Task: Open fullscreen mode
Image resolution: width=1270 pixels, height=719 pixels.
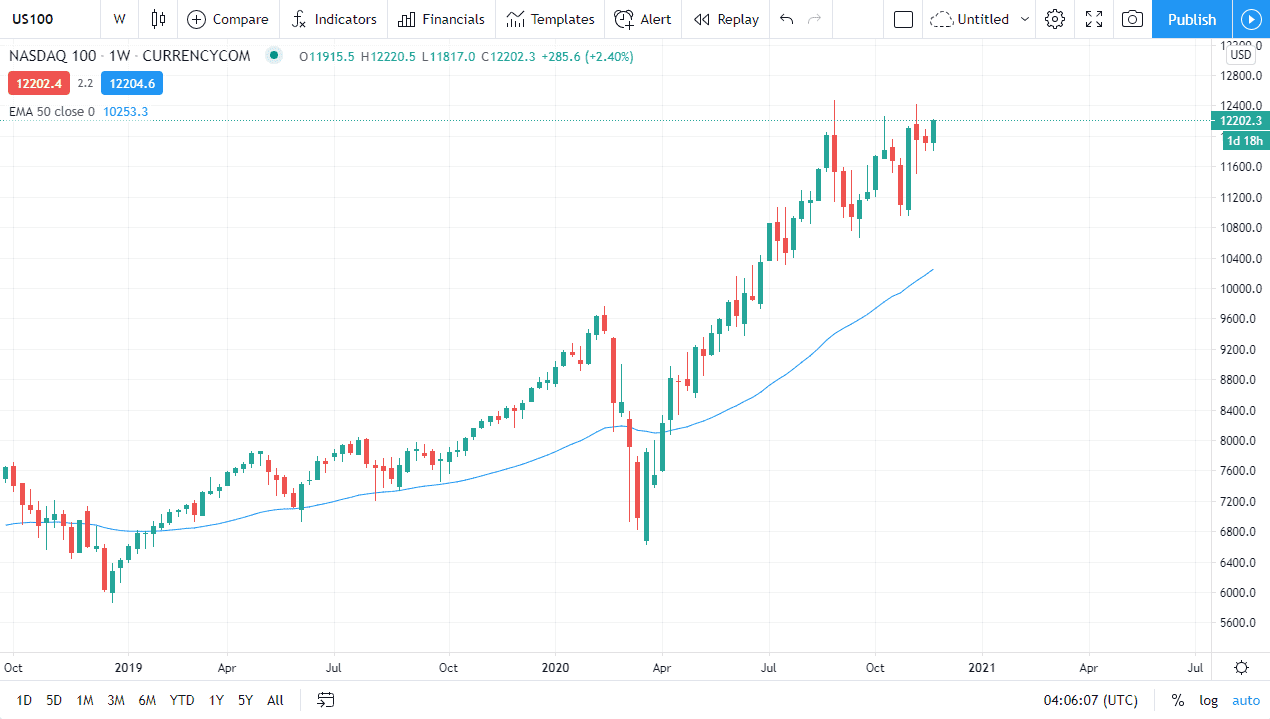Action: [1093, 19]
